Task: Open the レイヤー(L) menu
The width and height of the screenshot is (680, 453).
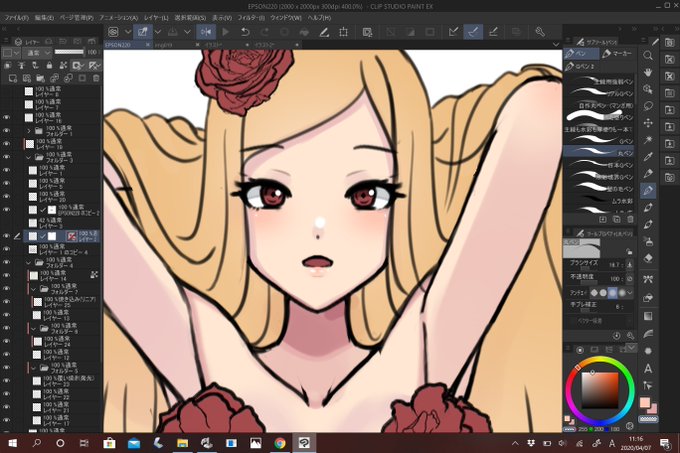Action: 156,18
